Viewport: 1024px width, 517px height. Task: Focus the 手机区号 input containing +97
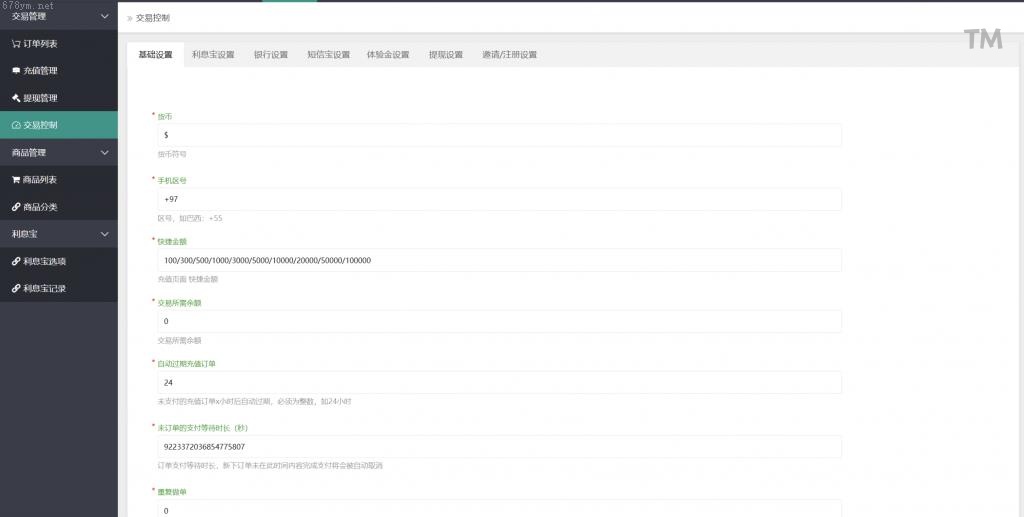(499, 199)
